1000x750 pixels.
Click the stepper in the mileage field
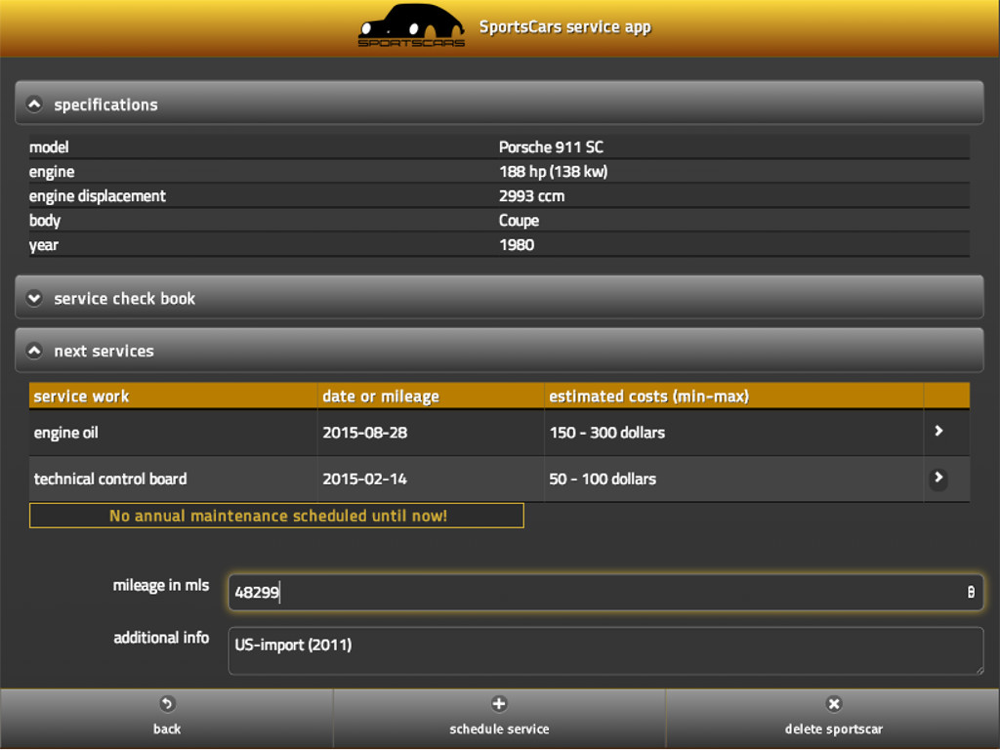(x=971, y=592)
